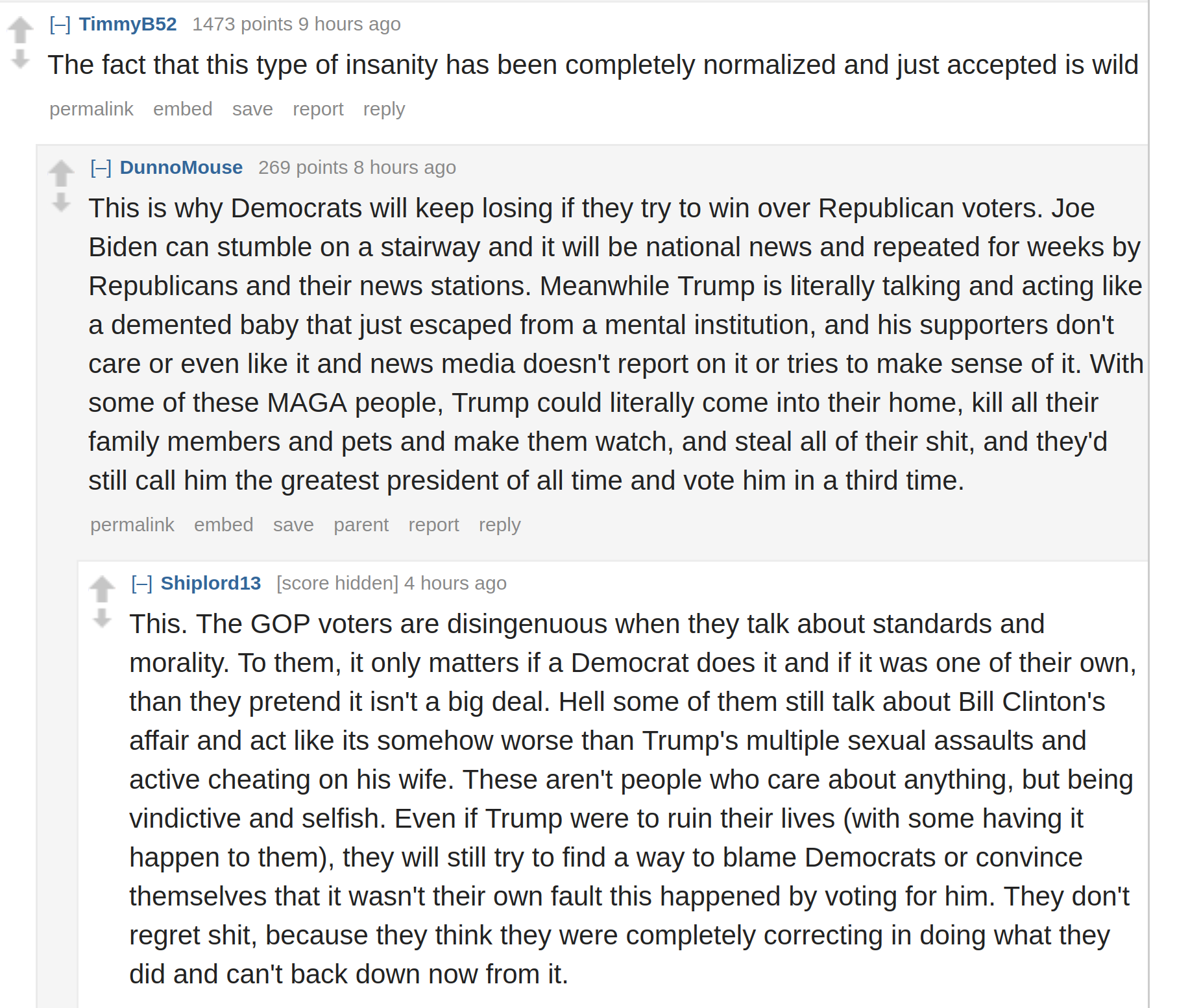Screen dimensions: 1177x1008
Task: Downvote DunnoMouse's comment
Action: tap(61, 202)
